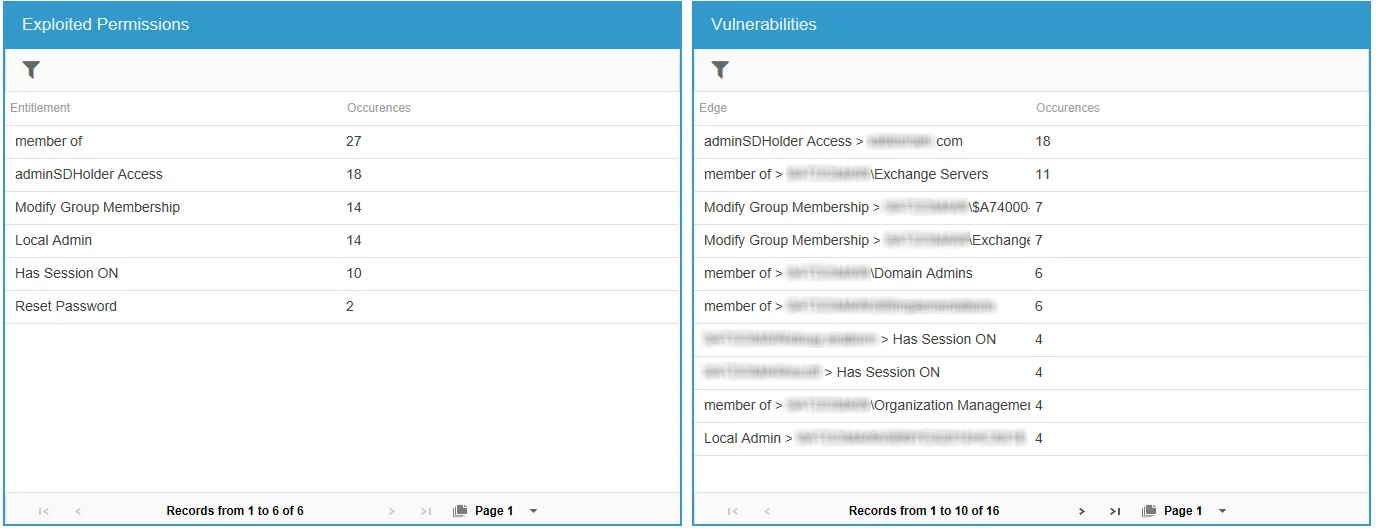Select member of Domain Admins edge
Viewport: 1376px width, 528px height.
(1031, 274)
